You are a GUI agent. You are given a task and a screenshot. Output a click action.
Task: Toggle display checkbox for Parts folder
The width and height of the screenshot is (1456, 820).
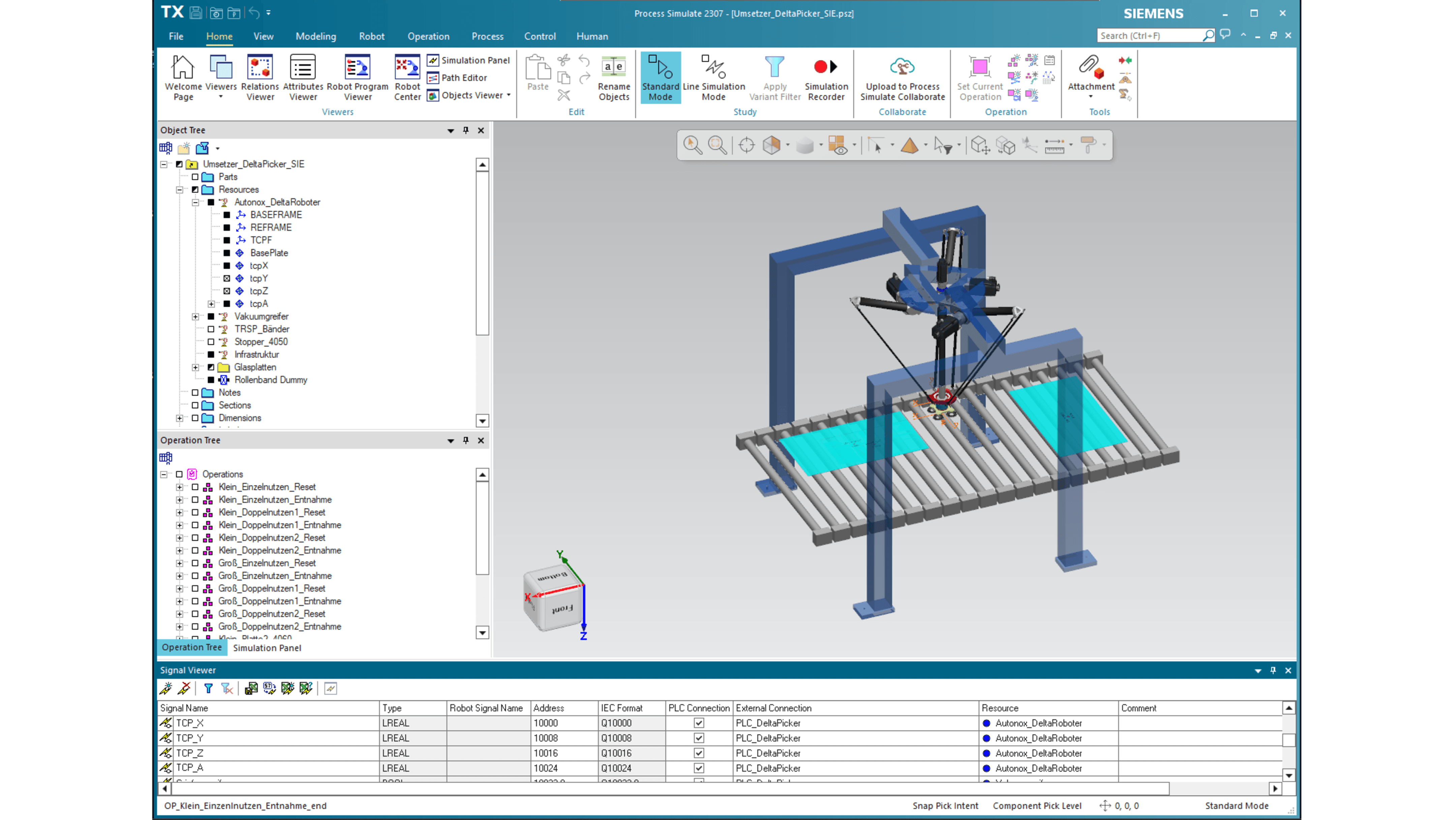pos(195,177)
